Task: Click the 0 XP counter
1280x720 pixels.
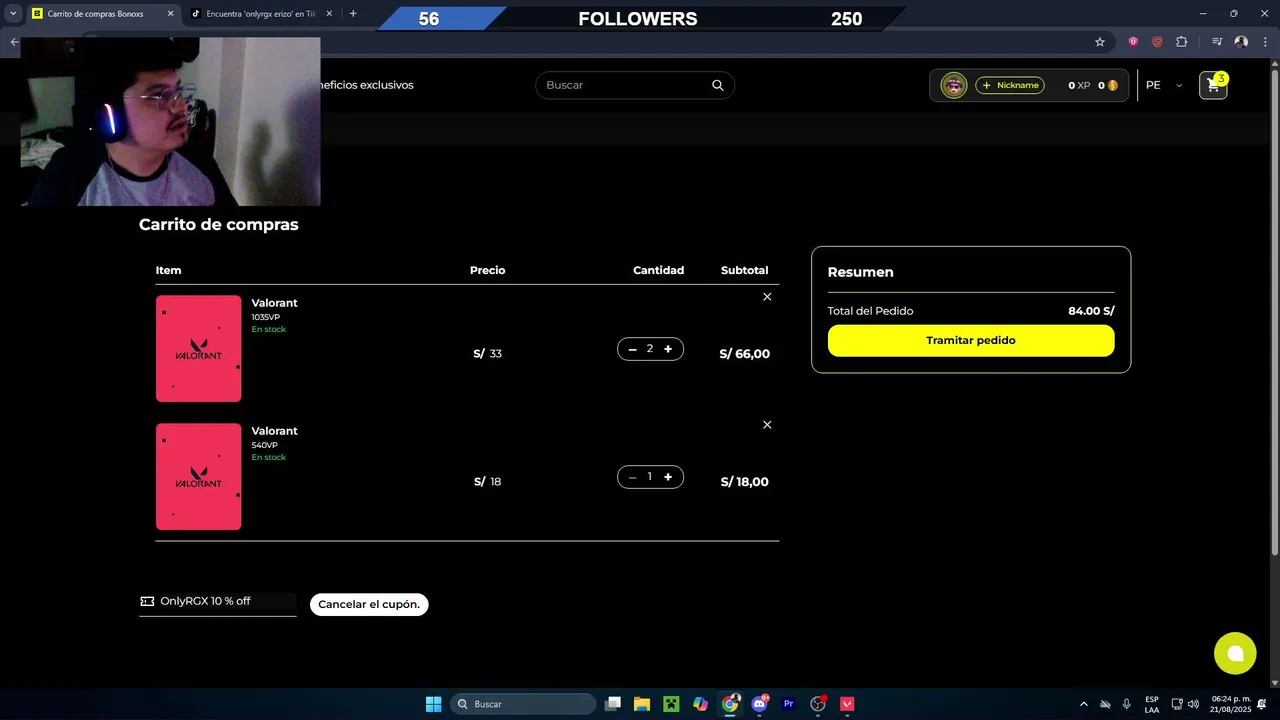Action: (1079, 85)
